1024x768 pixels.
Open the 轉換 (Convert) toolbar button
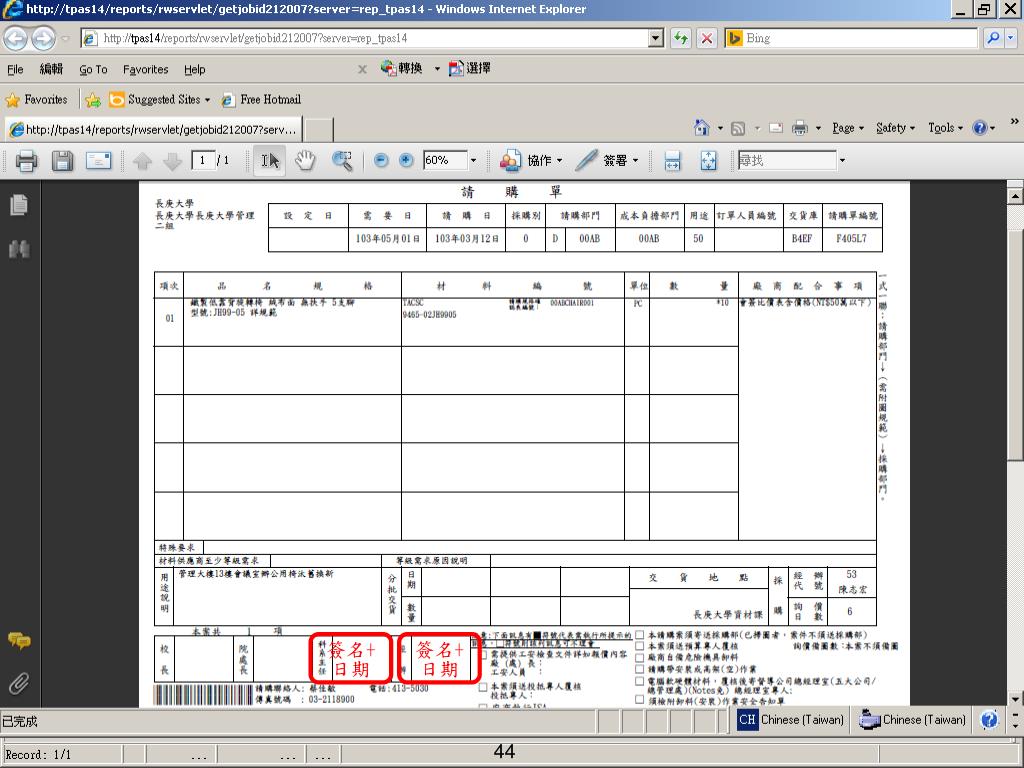coord(402,68)
